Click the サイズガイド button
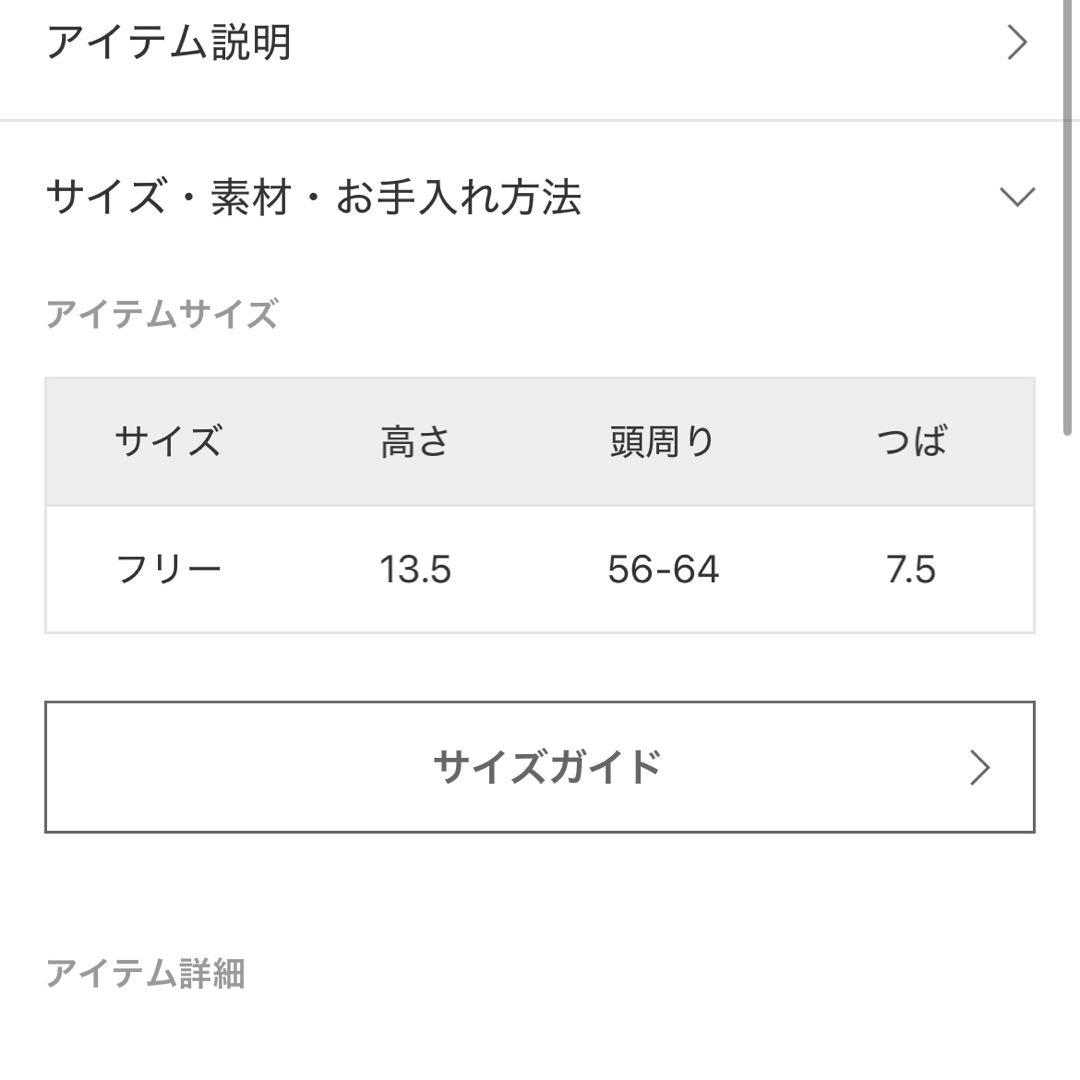 click(540, 767)
